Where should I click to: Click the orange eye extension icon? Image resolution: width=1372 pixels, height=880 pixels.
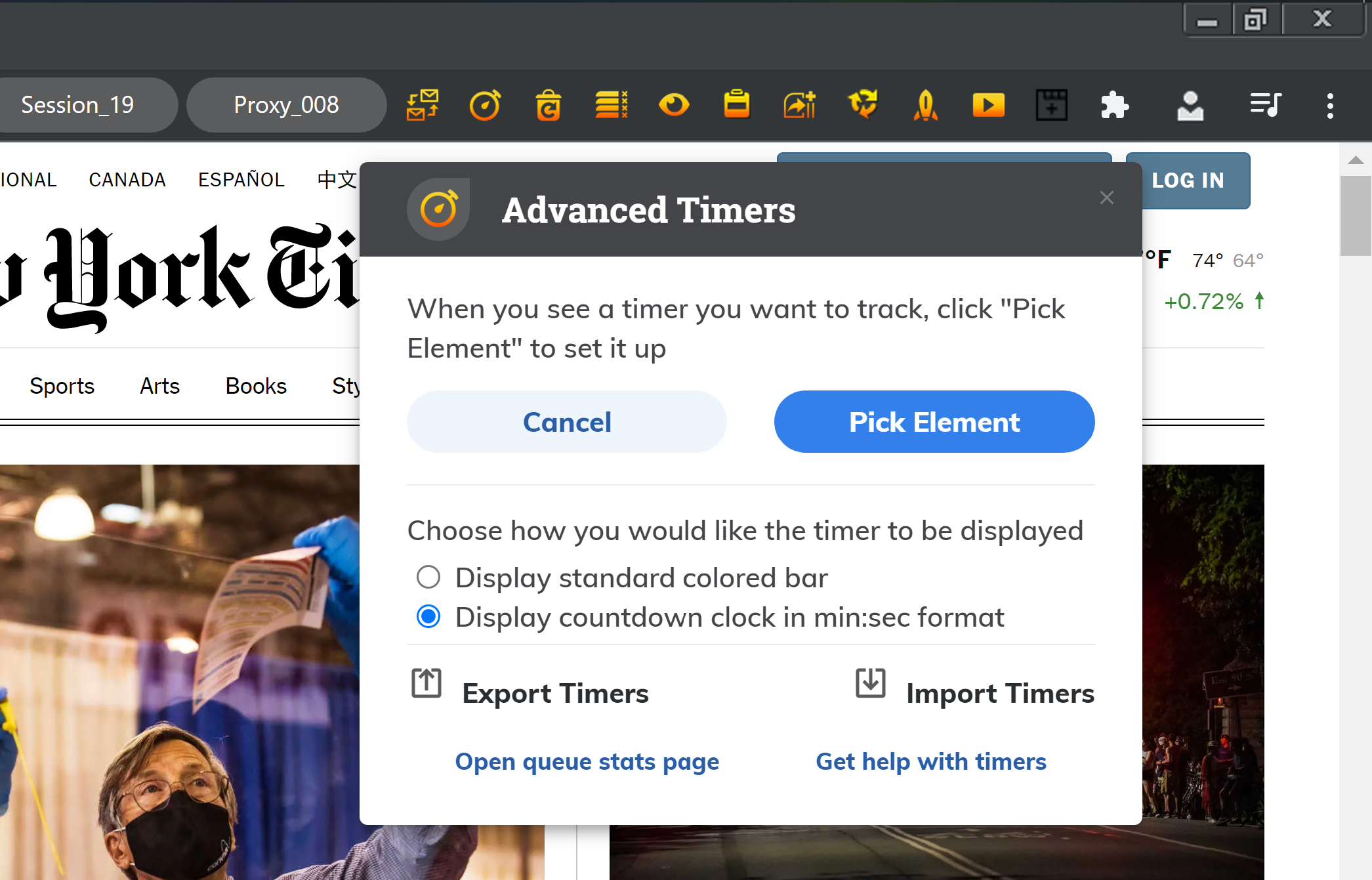[674, 105]
